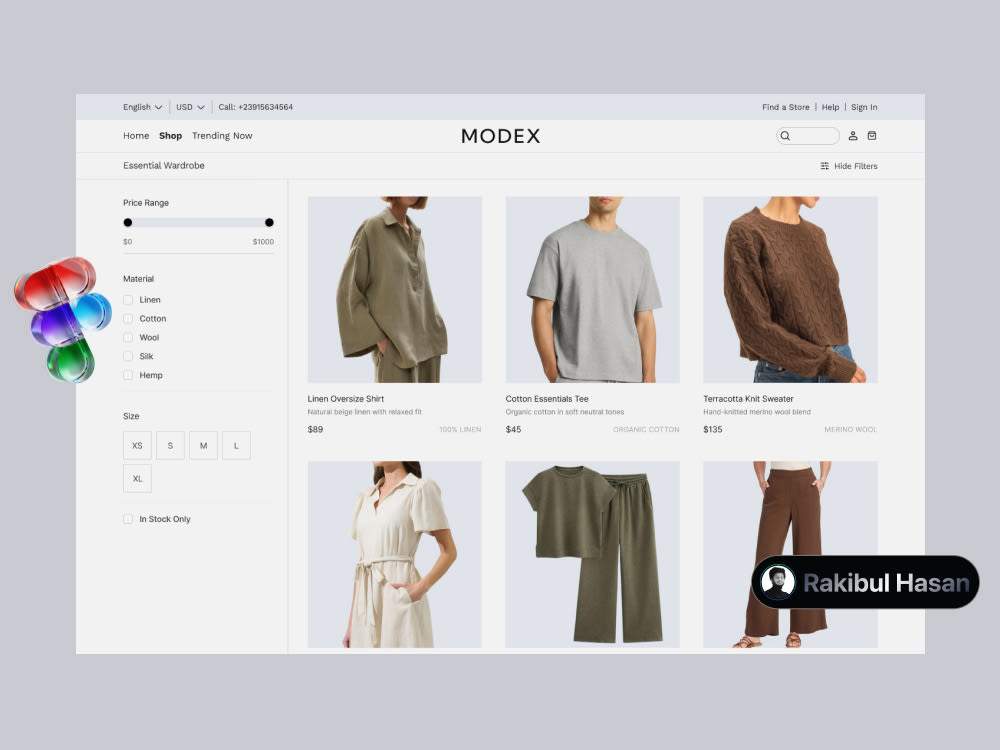Click the $135 price

click(x=713, y=429)
